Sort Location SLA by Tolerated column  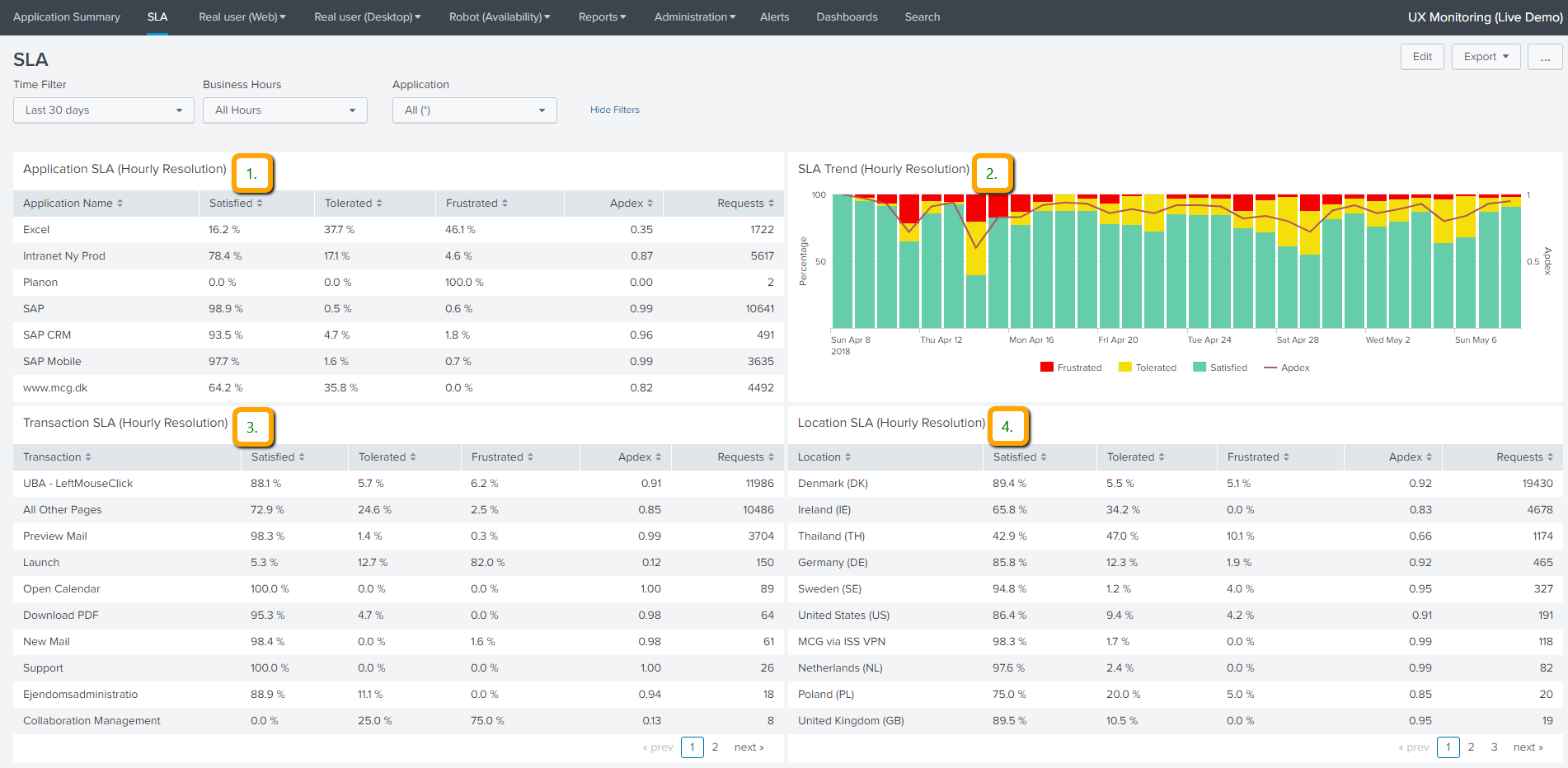coord(1134,457)
